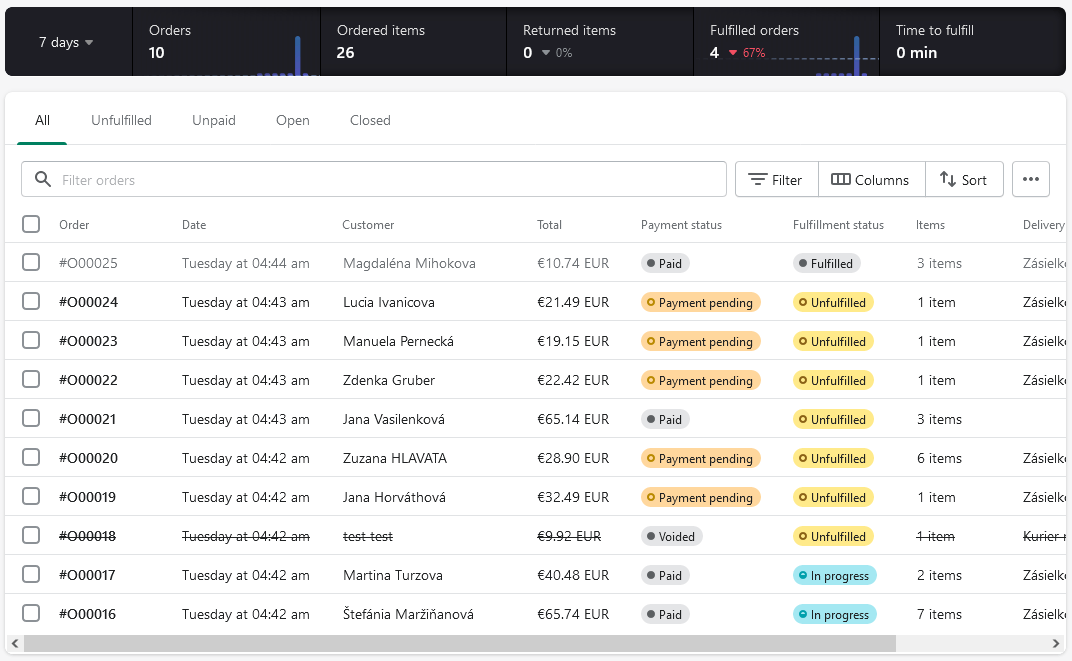Switch to the Closed tab
1072x661 pixels.
pos(370,120)
